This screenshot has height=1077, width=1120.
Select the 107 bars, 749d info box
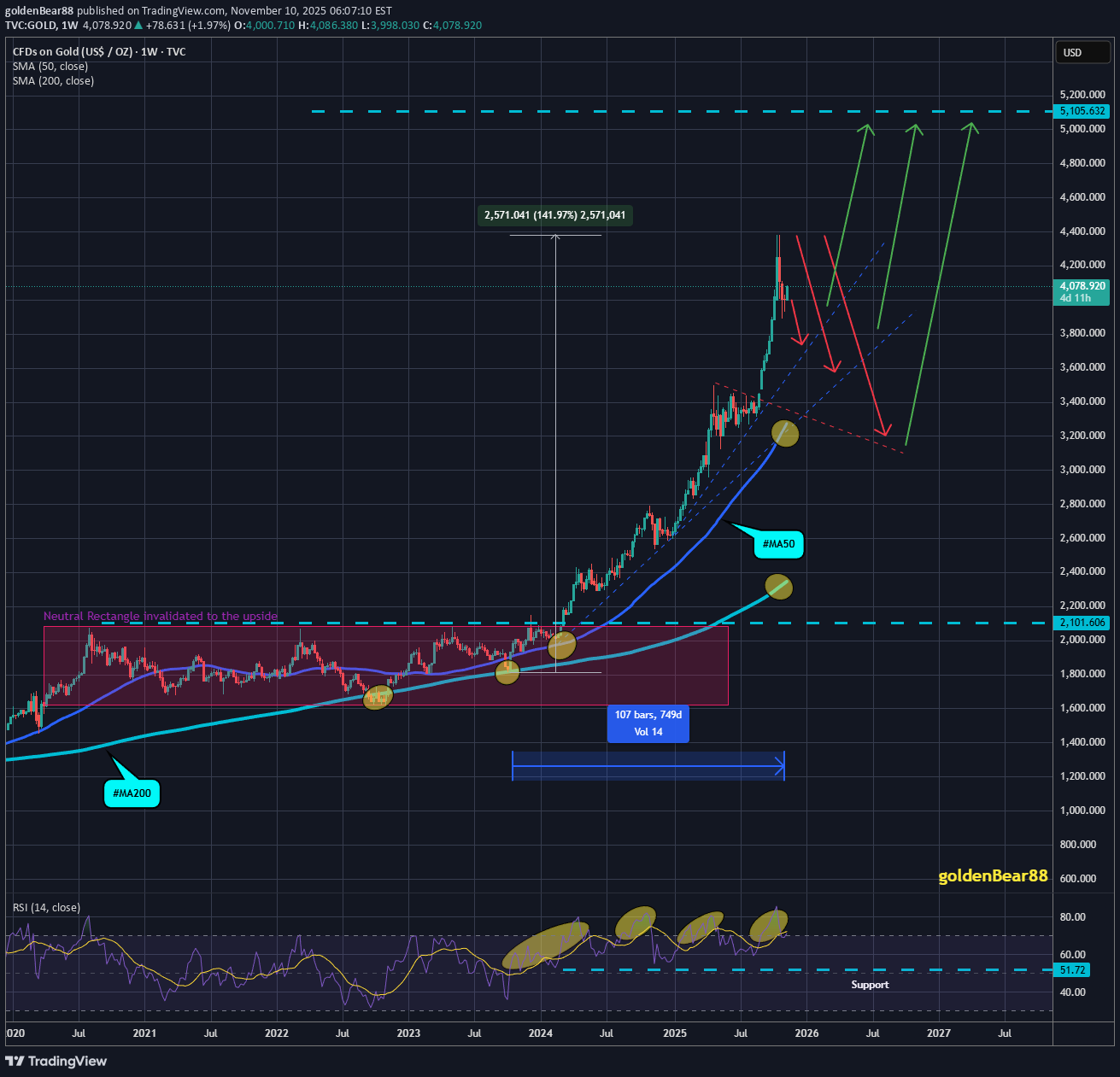(x=648, y=723)
